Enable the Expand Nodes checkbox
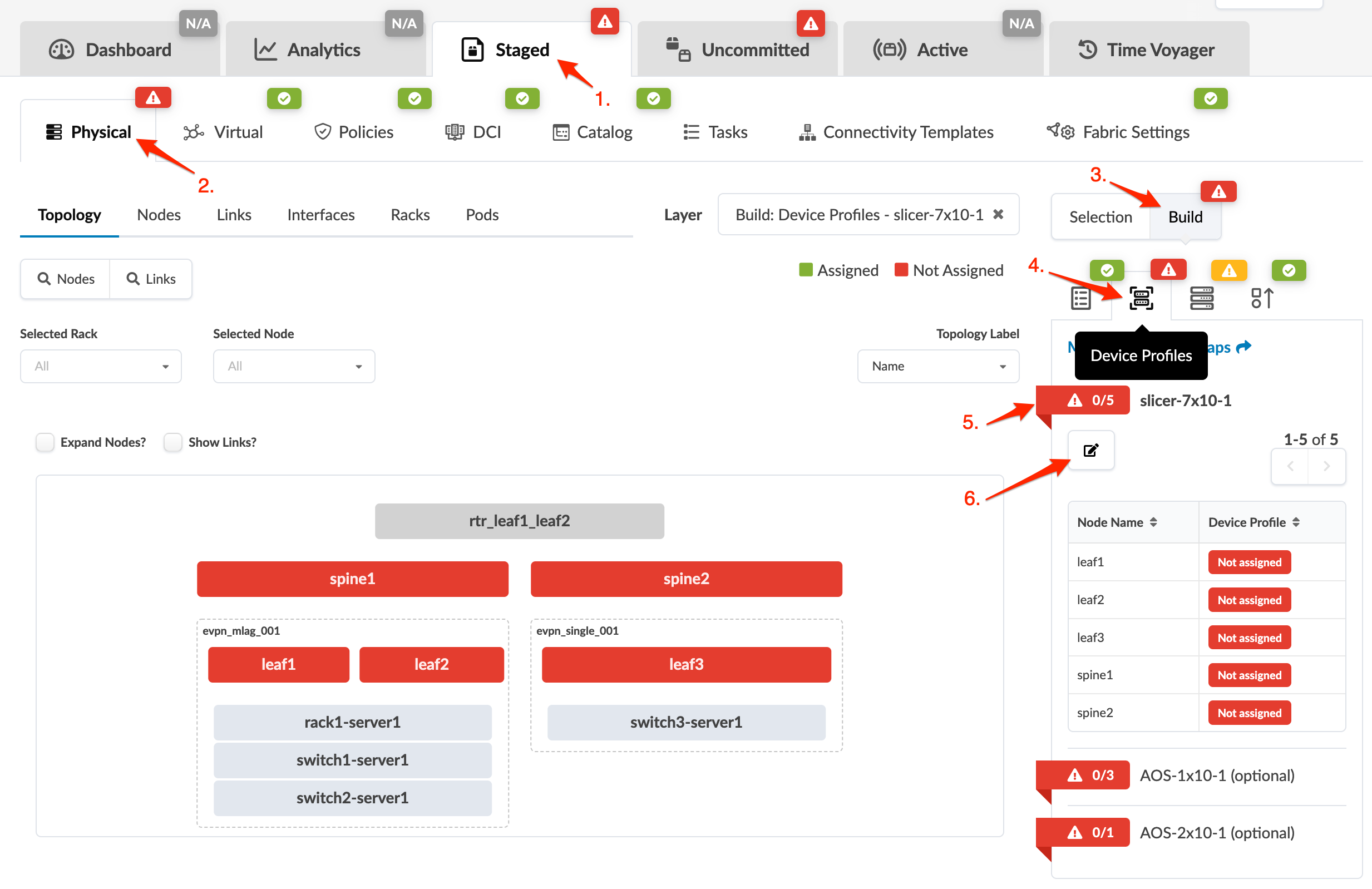This screenshot has width=1372, height=889. tap(45, 442)
